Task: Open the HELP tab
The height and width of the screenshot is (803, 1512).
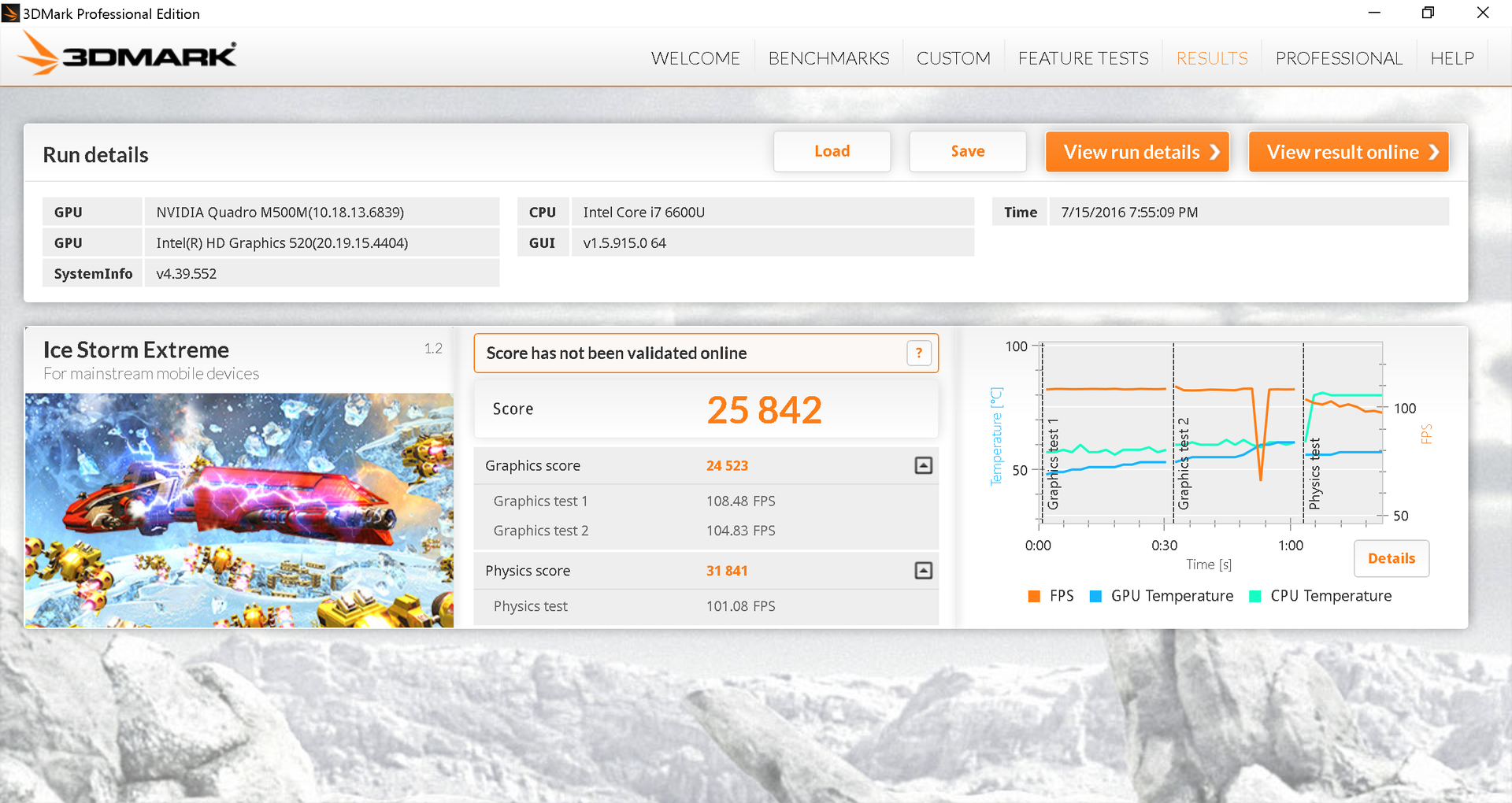Action: coord(1452,58)
